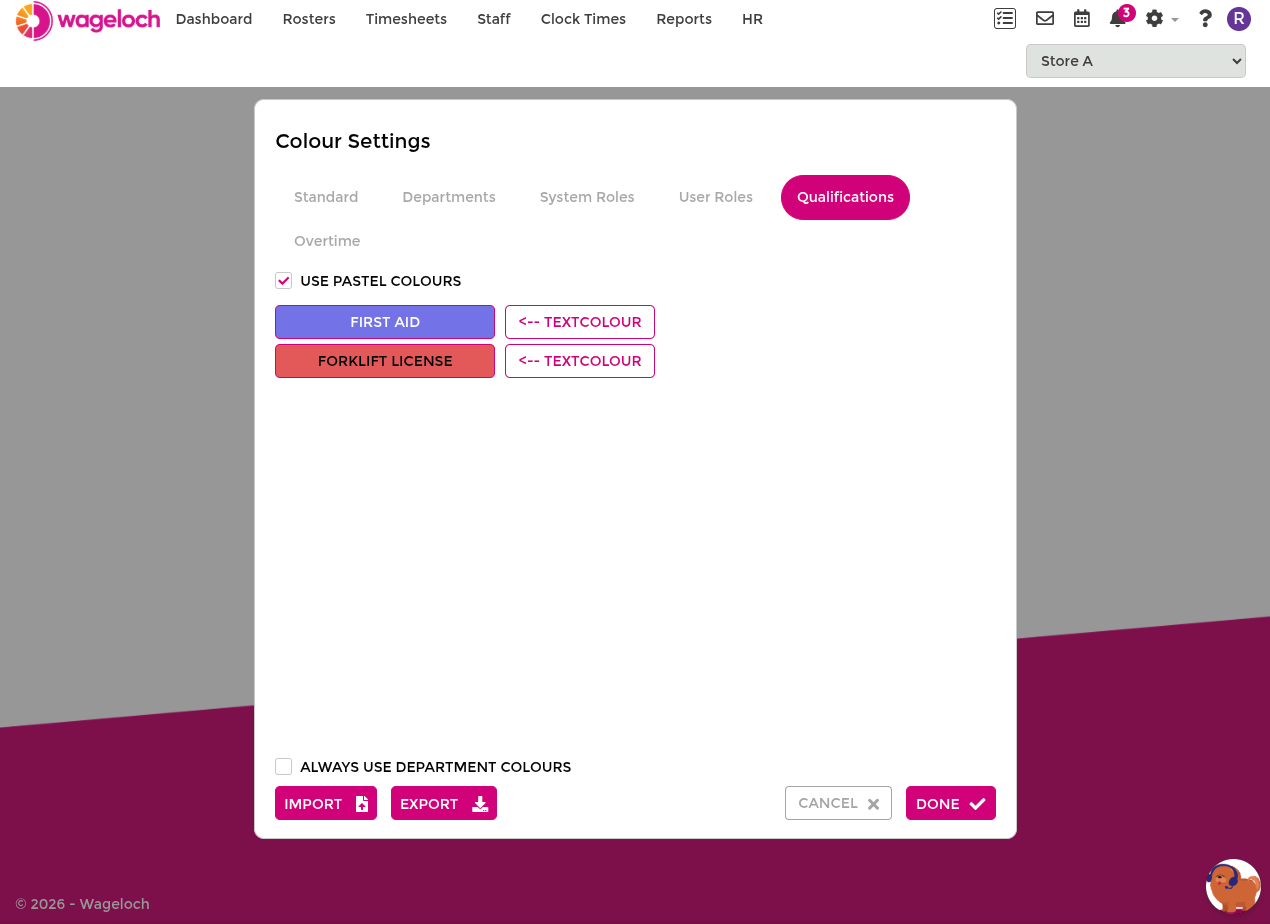
Task: Open the Staff menu
Action: 494,19
